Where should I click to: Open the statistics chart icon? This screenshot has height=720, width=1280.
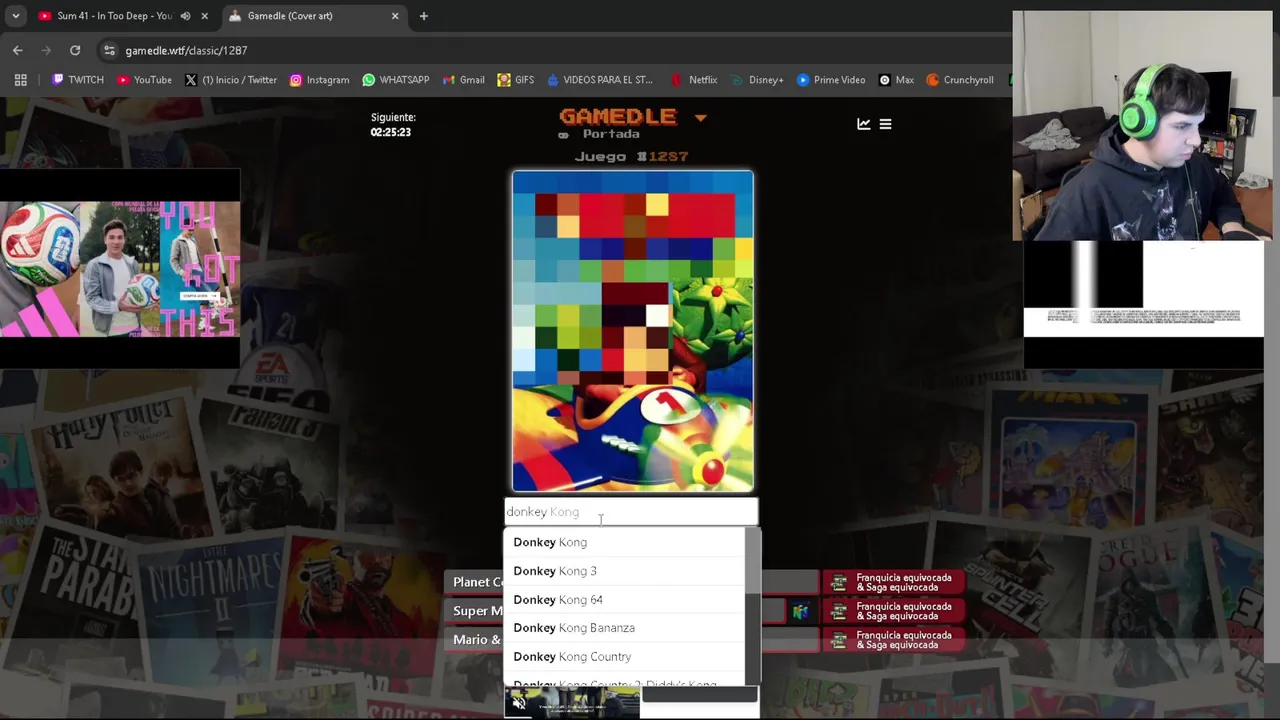click(863, 124)
